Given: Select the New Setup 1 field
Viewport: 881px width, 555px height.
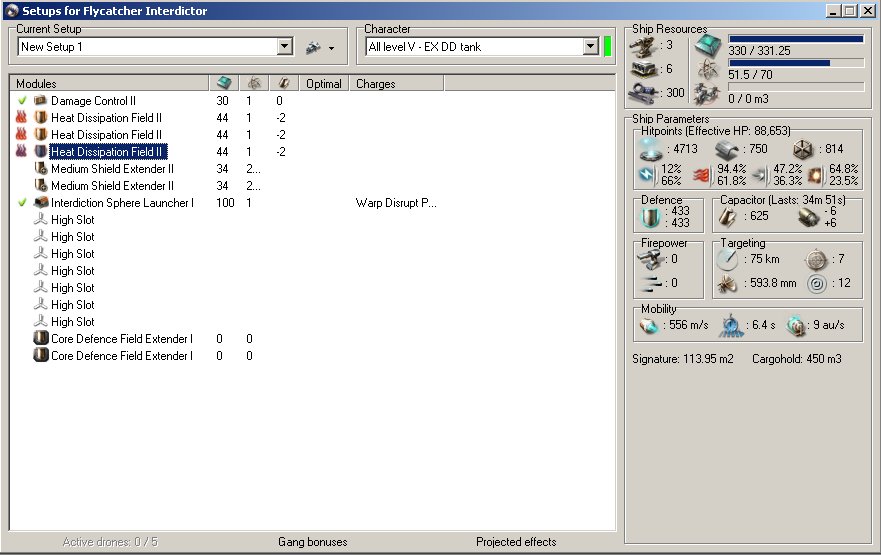Looking at the screenshot, I should 148,47.
